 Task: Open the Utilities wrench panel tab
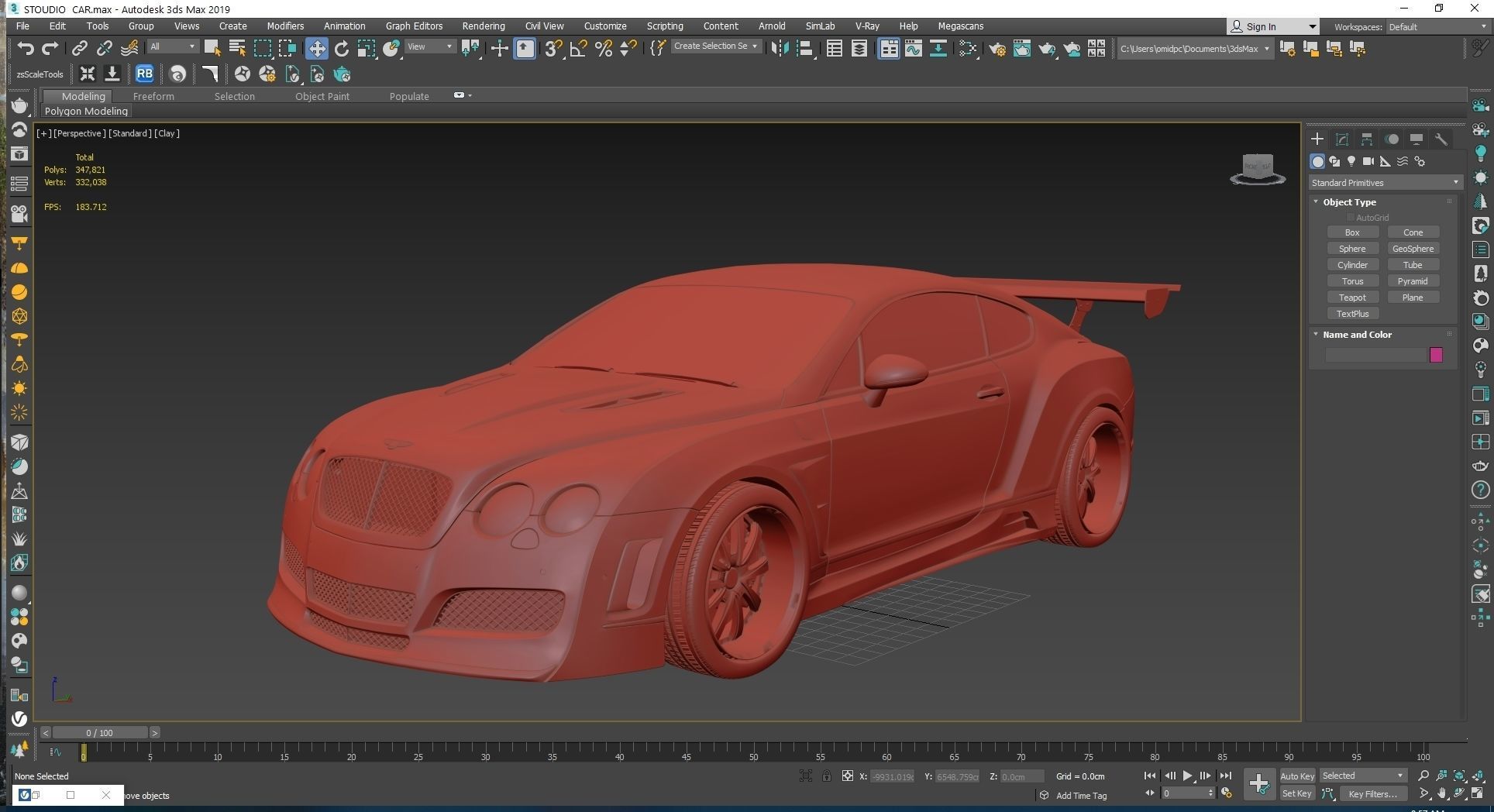(x=1441, y=139)
